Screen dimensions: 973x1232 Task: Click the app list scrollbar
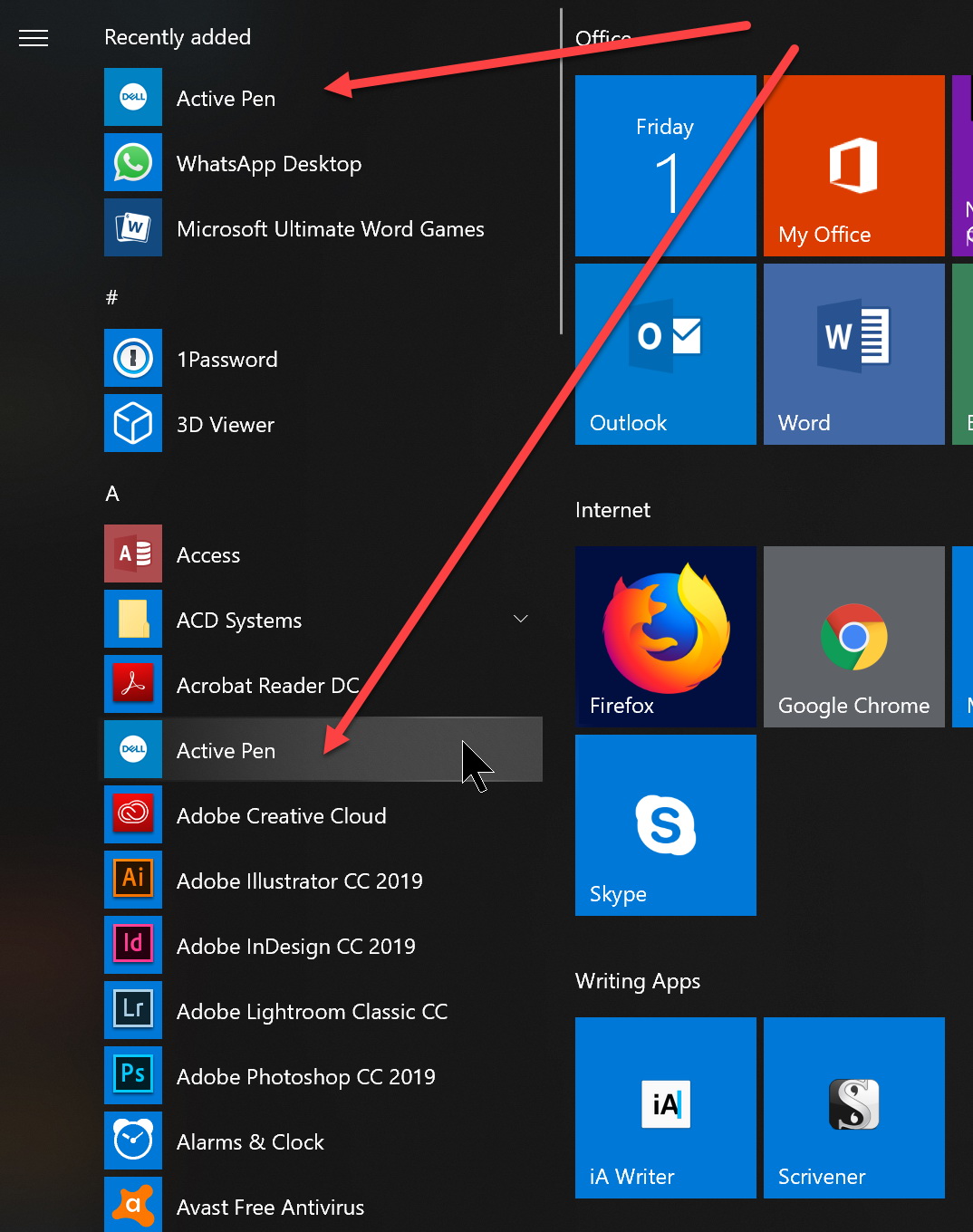point(561,172)
